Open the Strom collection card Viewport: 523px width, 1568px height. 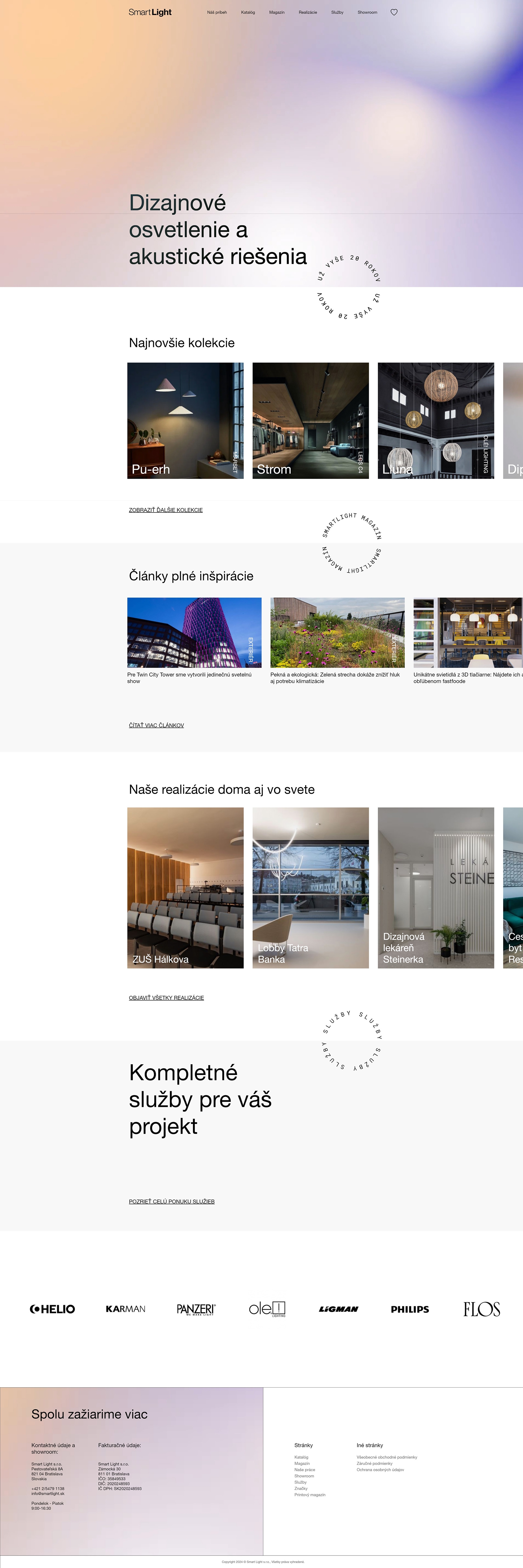(x=311, y=421)
